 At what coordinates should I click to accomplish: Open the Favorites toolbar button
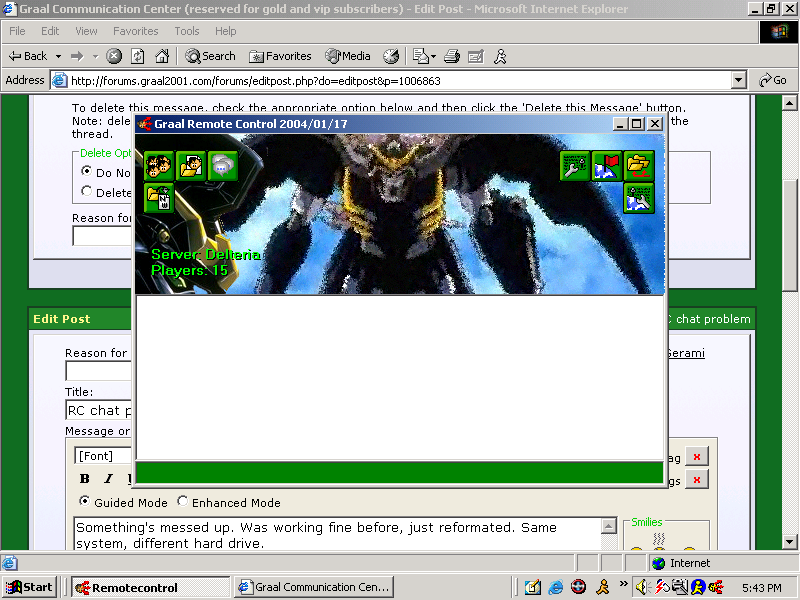[x=280, y=56]
